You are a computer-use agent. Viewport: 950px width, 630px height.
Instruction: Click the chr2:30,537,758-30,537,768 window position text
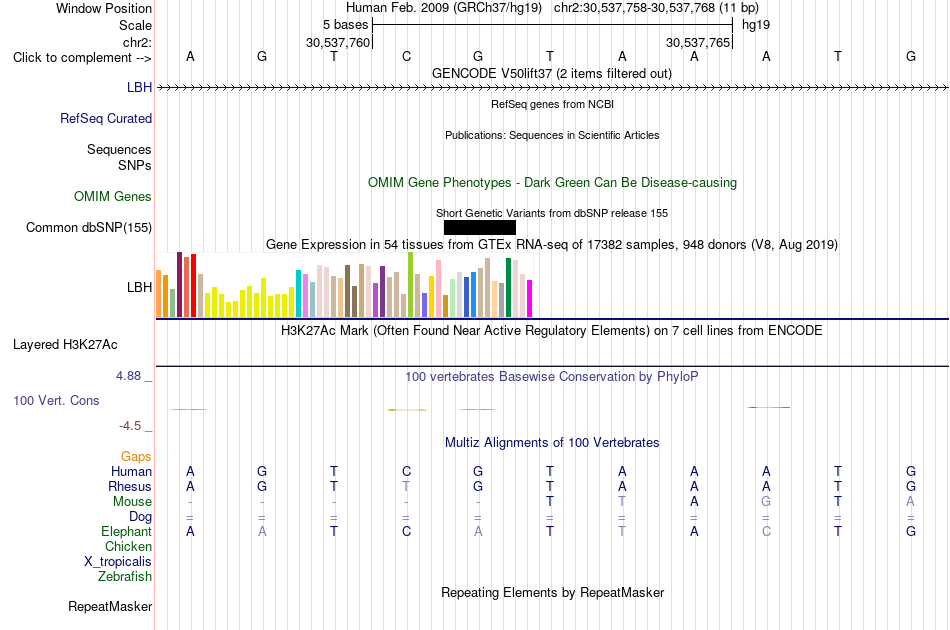[x=656, y=8]
